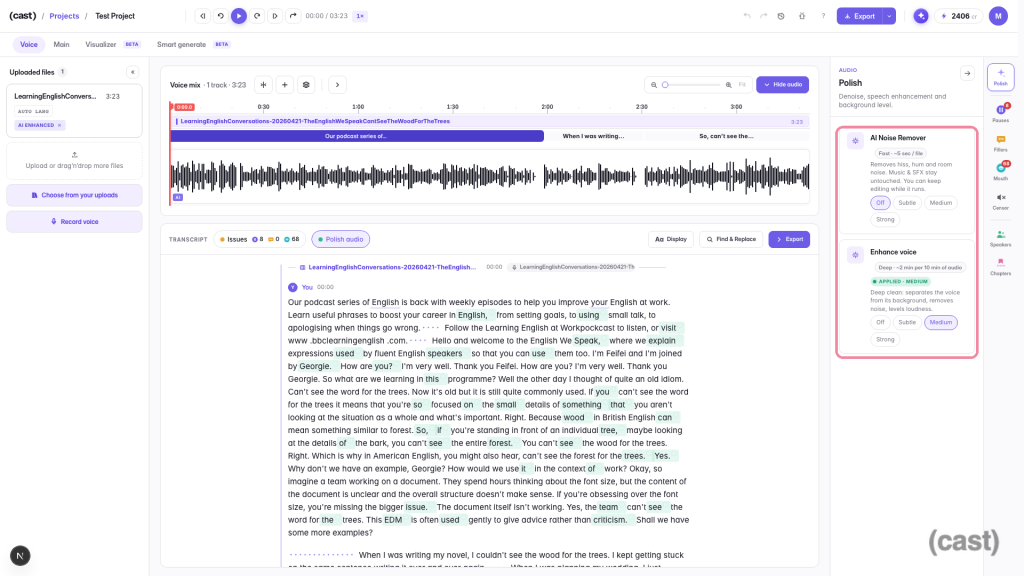Collapse the Uploaded files panel
Image resolution: width=1024 pixels, height=576 pixels.
coord(133,72)
